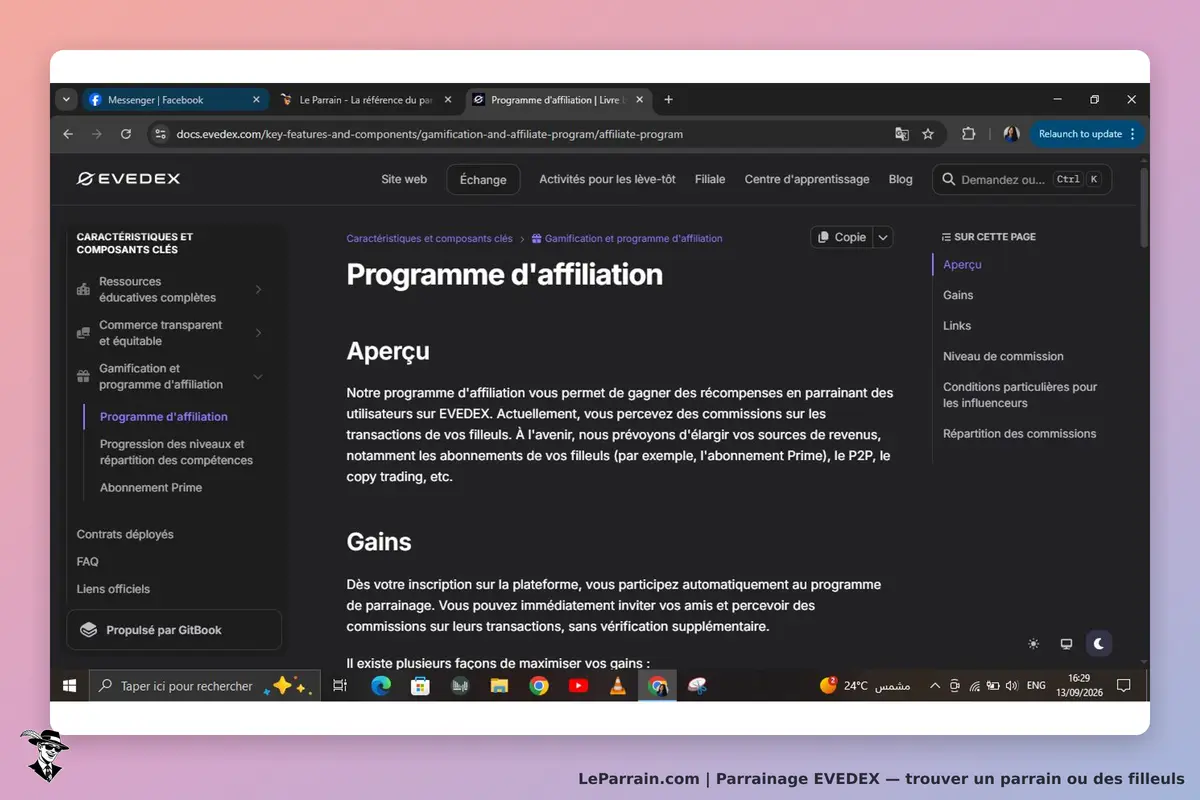Open the tab search arrow at the tab strip's left
The image size is (1200, 800).
pos(66,100)
